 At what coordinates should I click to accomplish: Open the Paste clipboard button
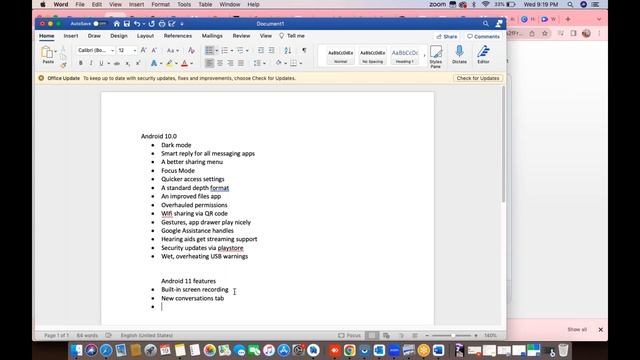click(47, 55)
